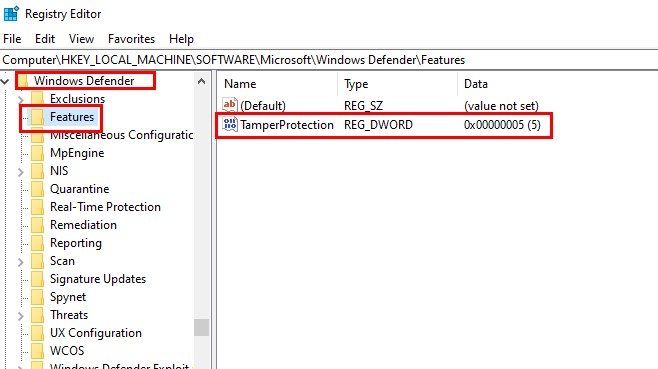Select the Remediation key label
The width and height of the screenshot is (658, 369).
point(83,225)
